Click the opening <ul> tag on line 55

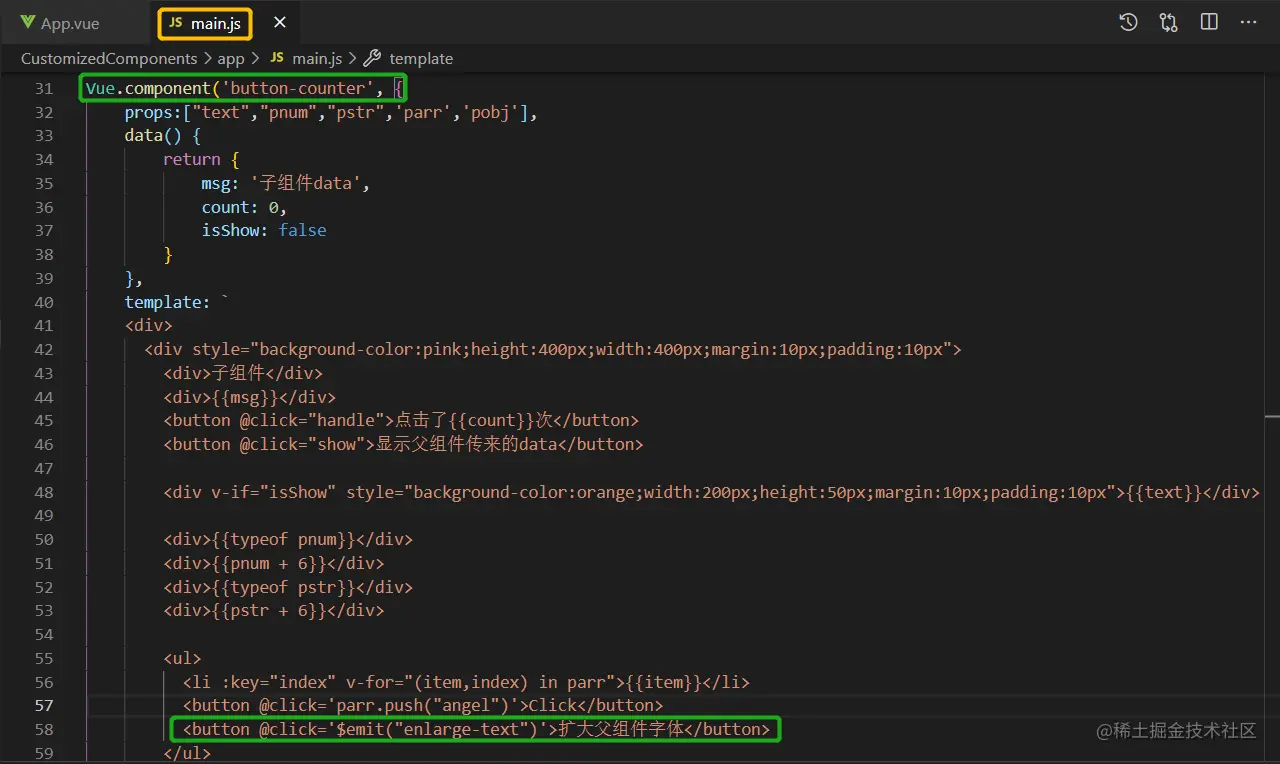183,658
